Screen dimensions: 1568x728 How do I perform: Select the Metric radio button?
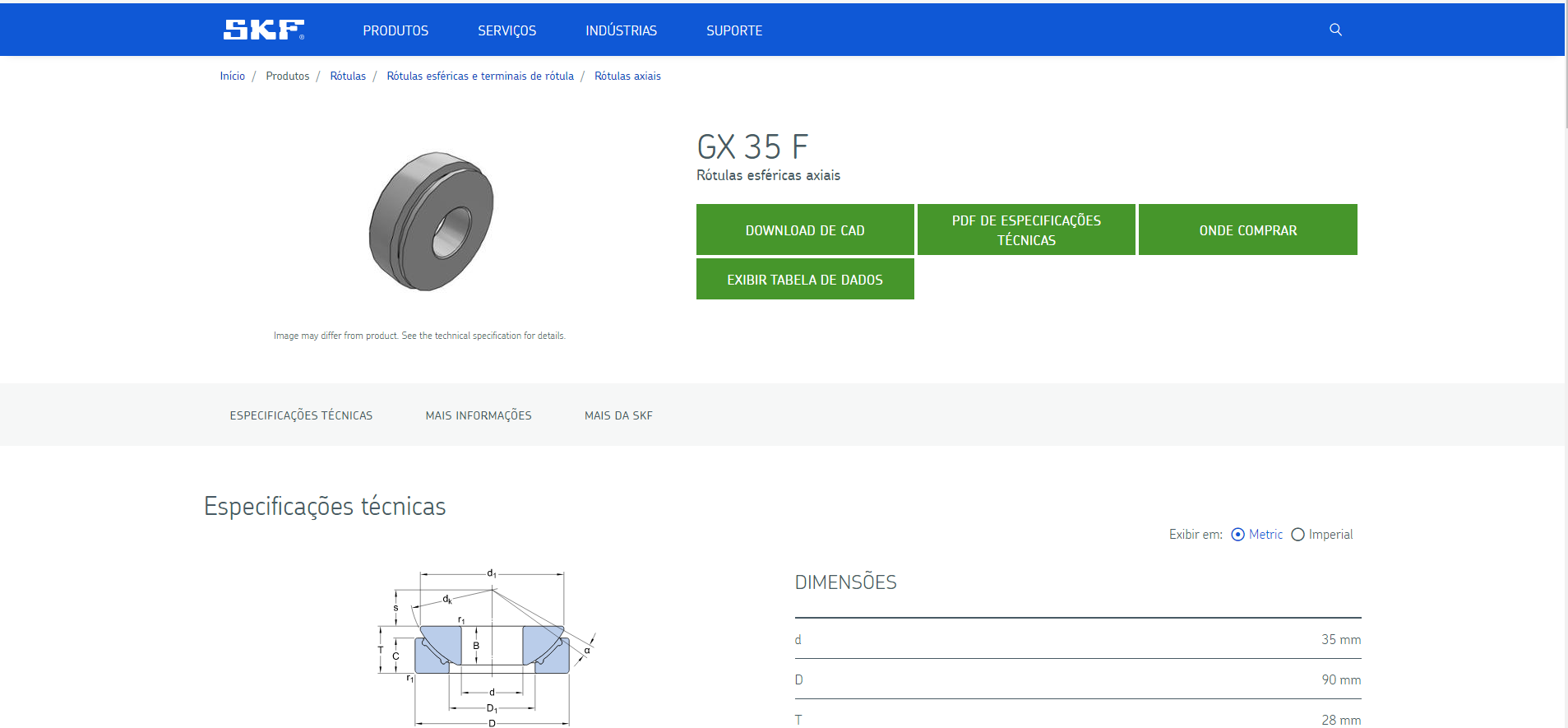pyautogui.click(x=1237, y=535)
